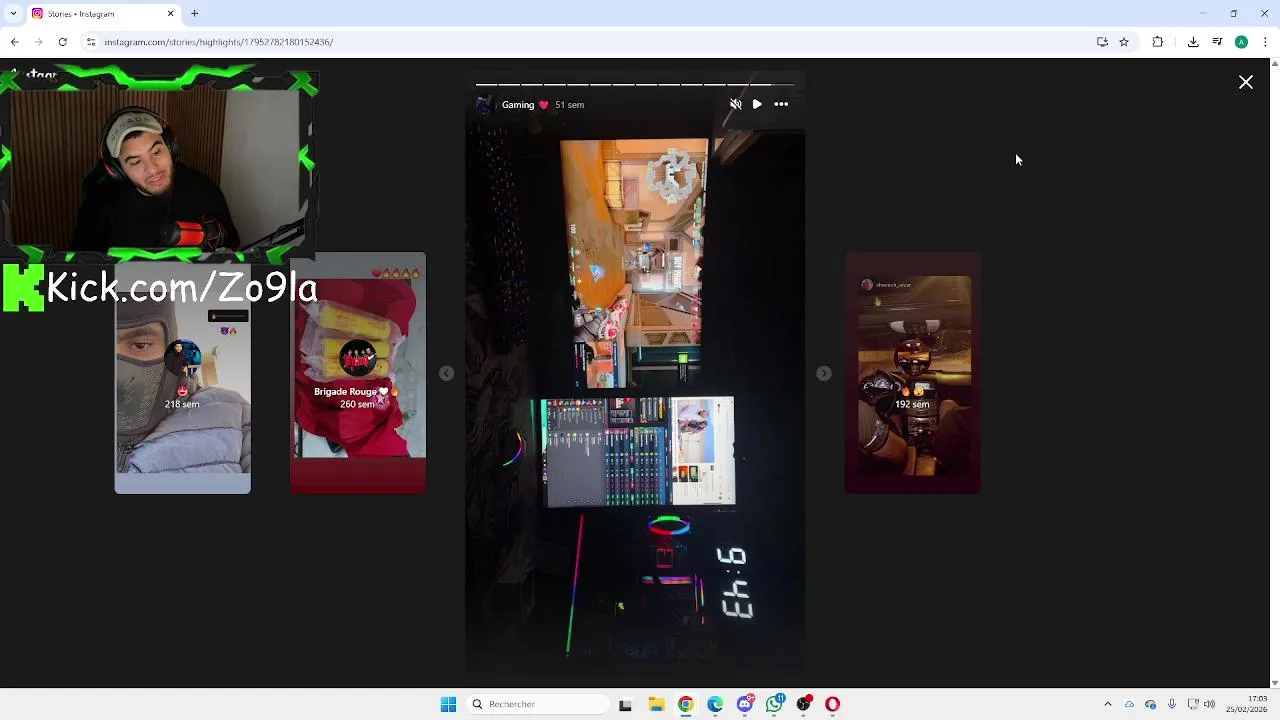This screenshot has width=1280, height=720.
Task: Open the tab search dropdown arrow
Action: tap(13, 13)
